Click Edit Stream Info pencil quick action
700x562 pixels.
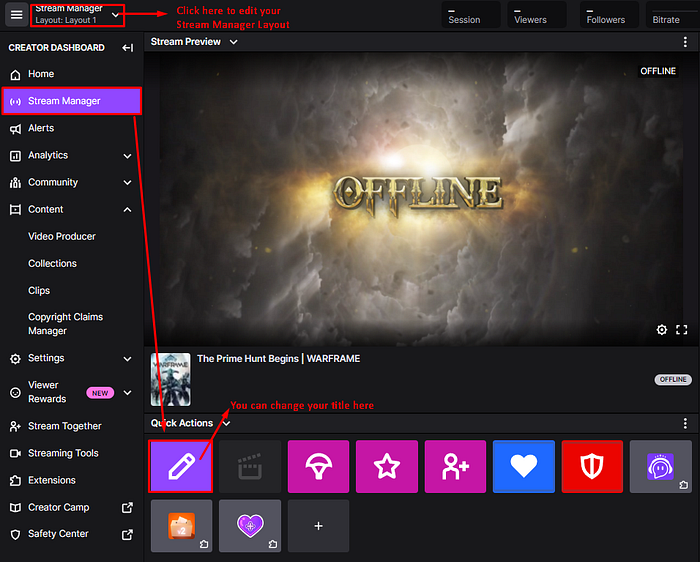pyautogui.click(x=181, y=466)
